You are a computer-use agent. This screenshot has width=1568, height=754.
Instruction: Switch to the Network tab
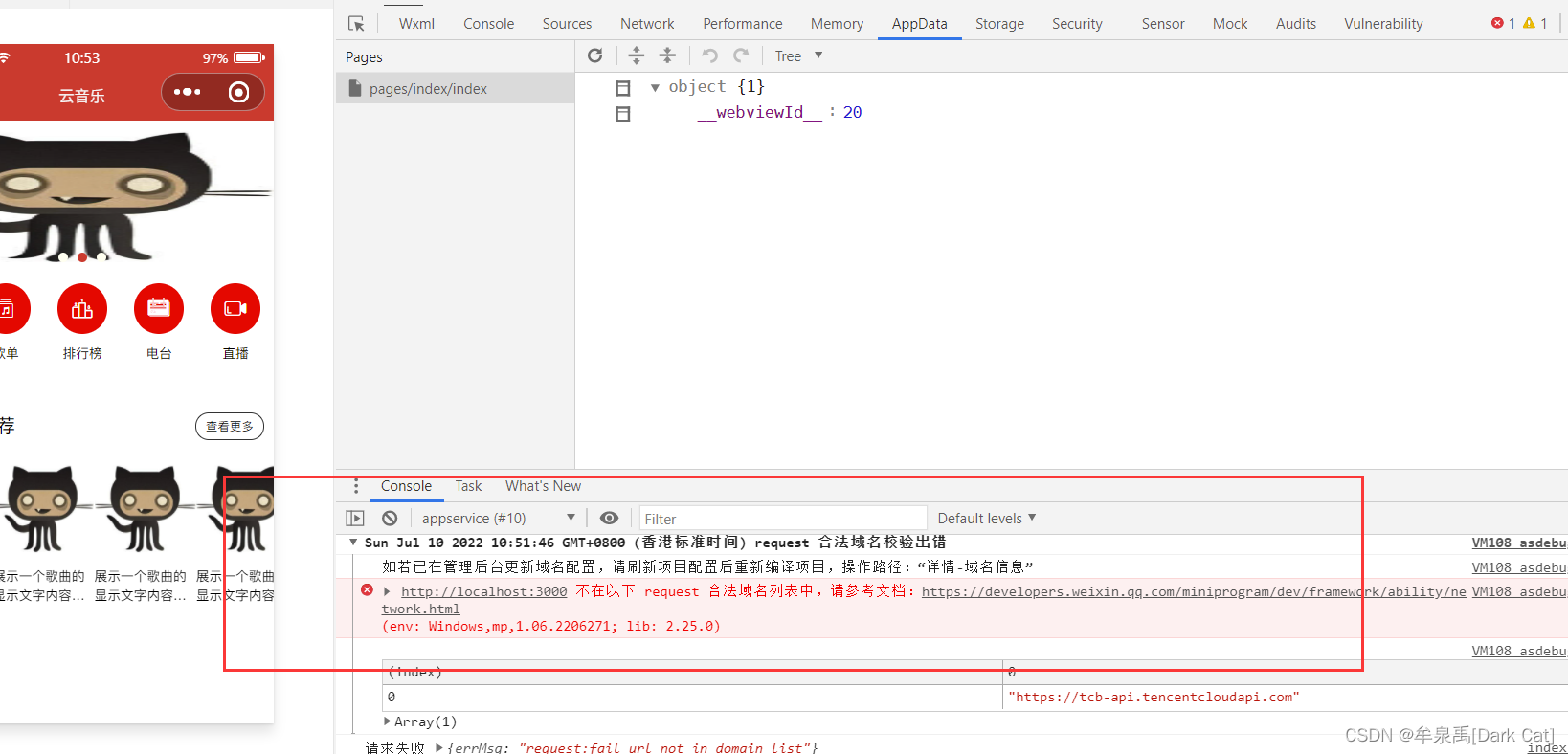coord(647,24)
